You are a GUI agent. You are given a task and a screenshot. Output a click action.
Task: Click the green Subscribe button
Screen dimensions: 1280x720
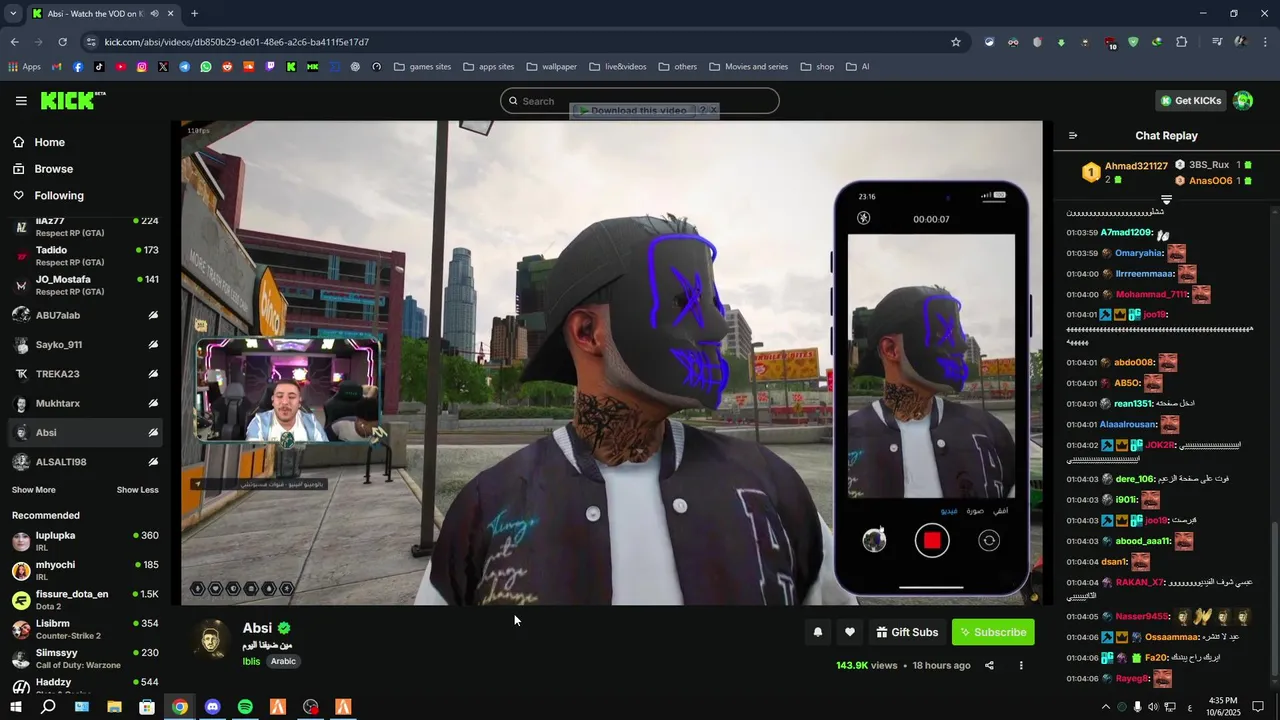(x=993, y=632)
